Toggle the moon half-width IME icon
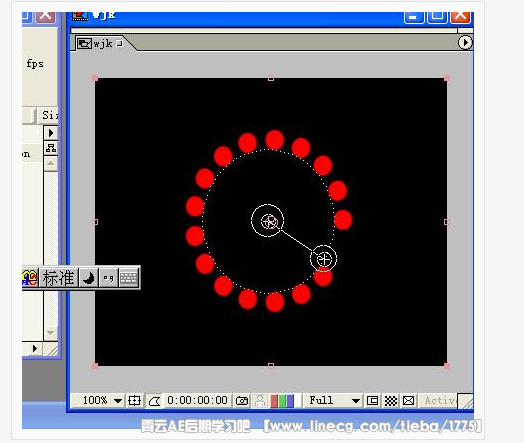Screen dimensions: 524x443 (89, 278)
